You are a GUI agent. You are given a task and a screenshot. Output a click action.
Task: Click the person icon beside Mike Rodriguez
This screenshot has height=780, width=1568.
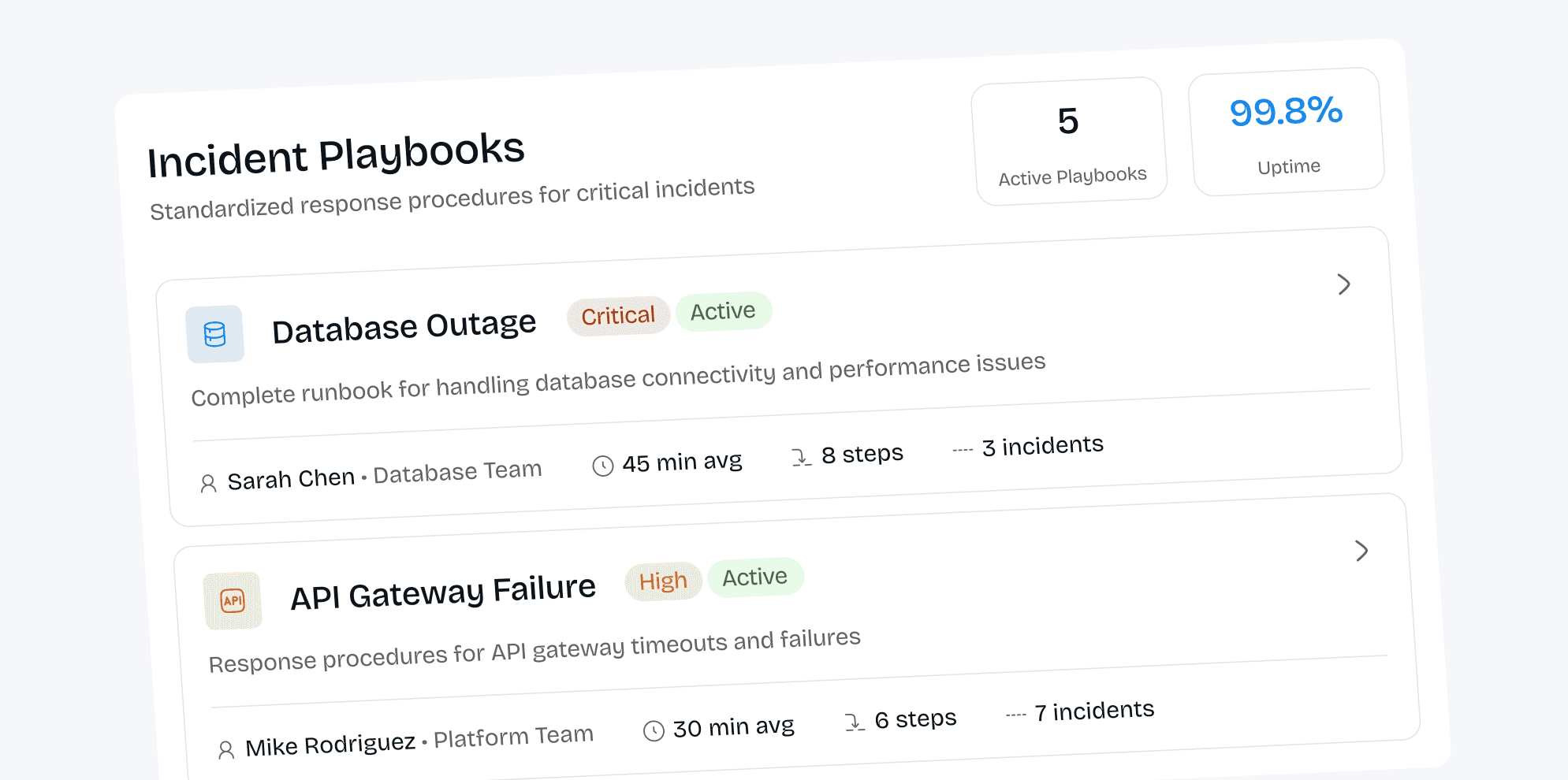pos(226,750)
